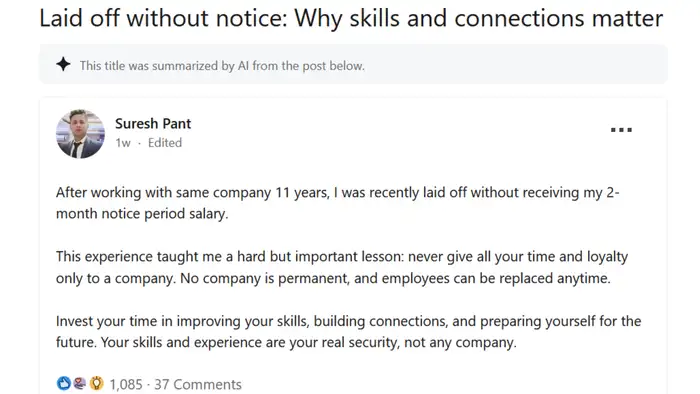Click the yellow lightbulb Insightful reaction icon
700x394 pixels.
(x=96, y=383)
